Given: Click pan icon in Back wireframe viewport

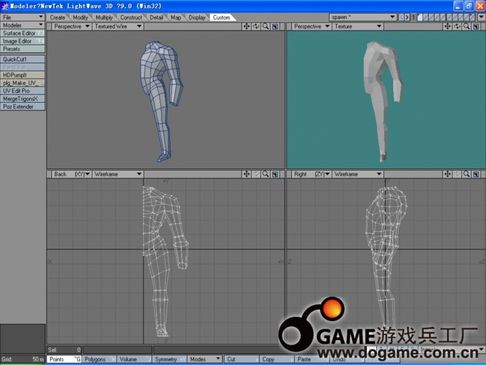Looking at the screenshot, I should coord(246,174).
